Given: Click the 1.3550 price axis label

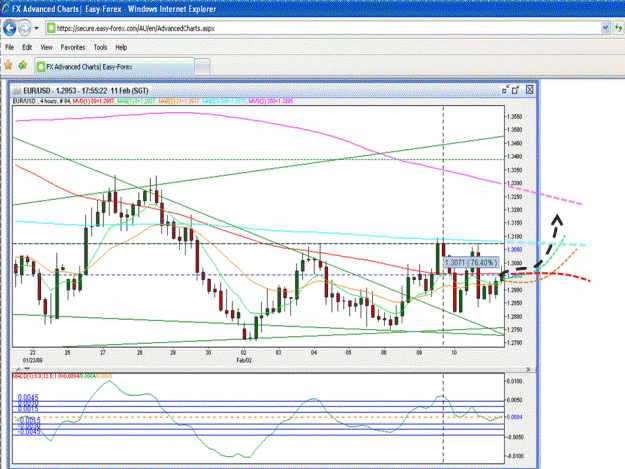Looking at the screenshot, I should click(514, 117).
